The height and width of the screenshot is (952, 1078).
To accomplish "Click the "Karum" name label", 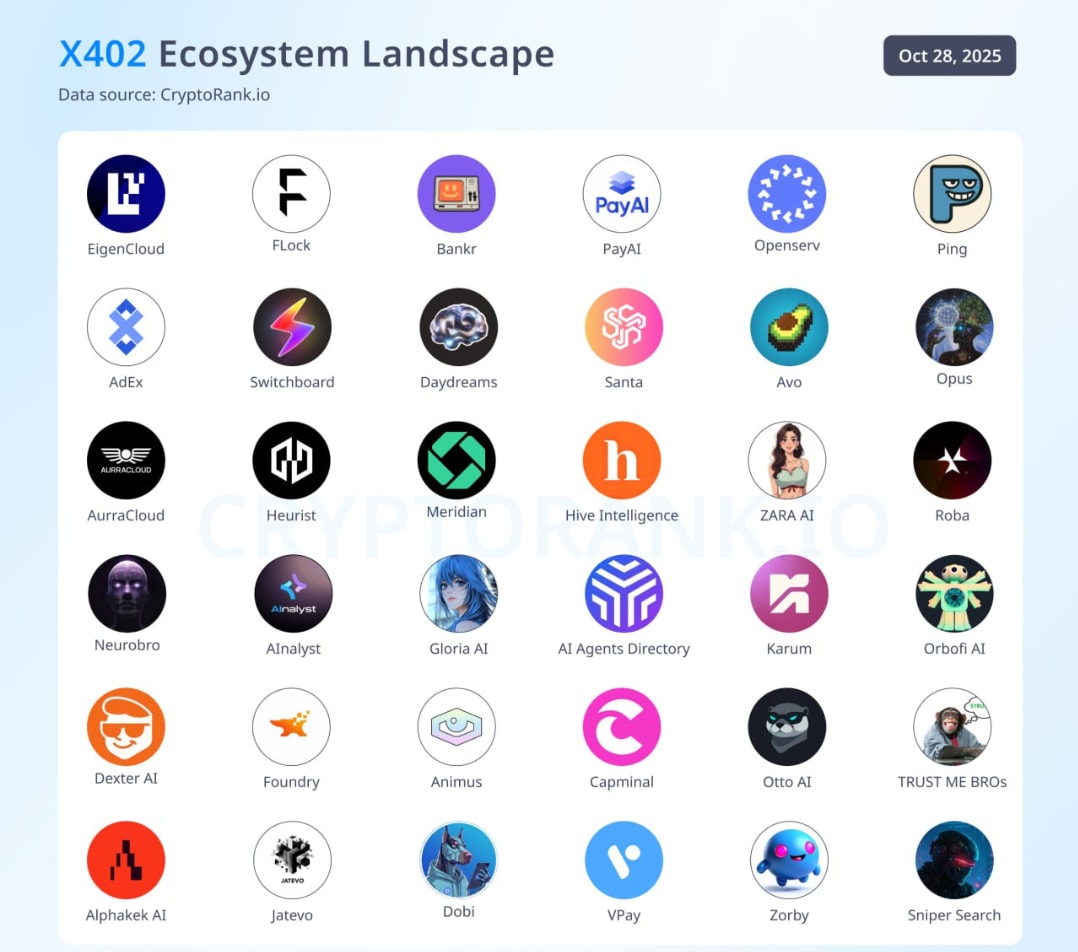I will point(789,649).
